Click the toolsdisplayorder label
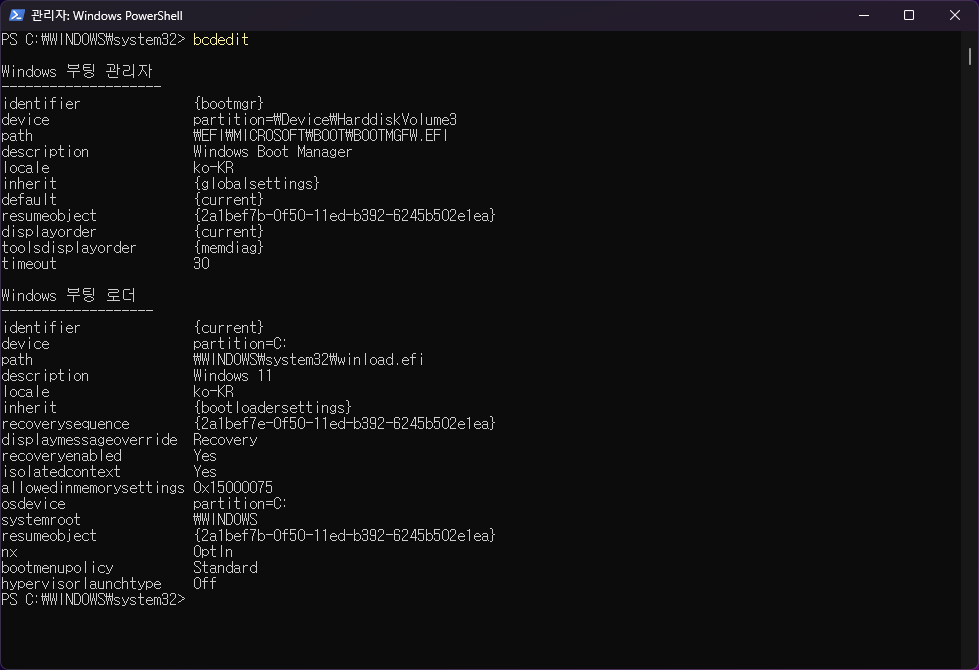This screenshot has height=670, width=979. point(69,247)
